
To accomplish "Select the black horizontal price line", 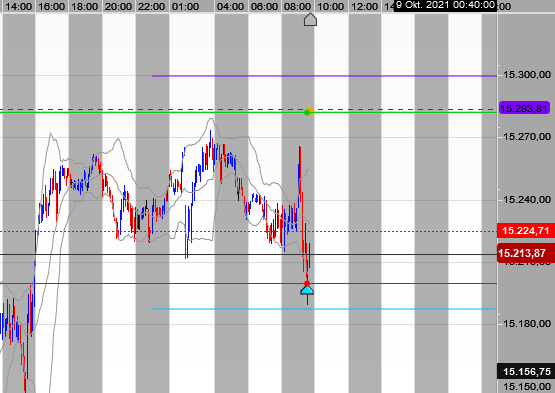I will pyautogui.click(x=248, y=255).
